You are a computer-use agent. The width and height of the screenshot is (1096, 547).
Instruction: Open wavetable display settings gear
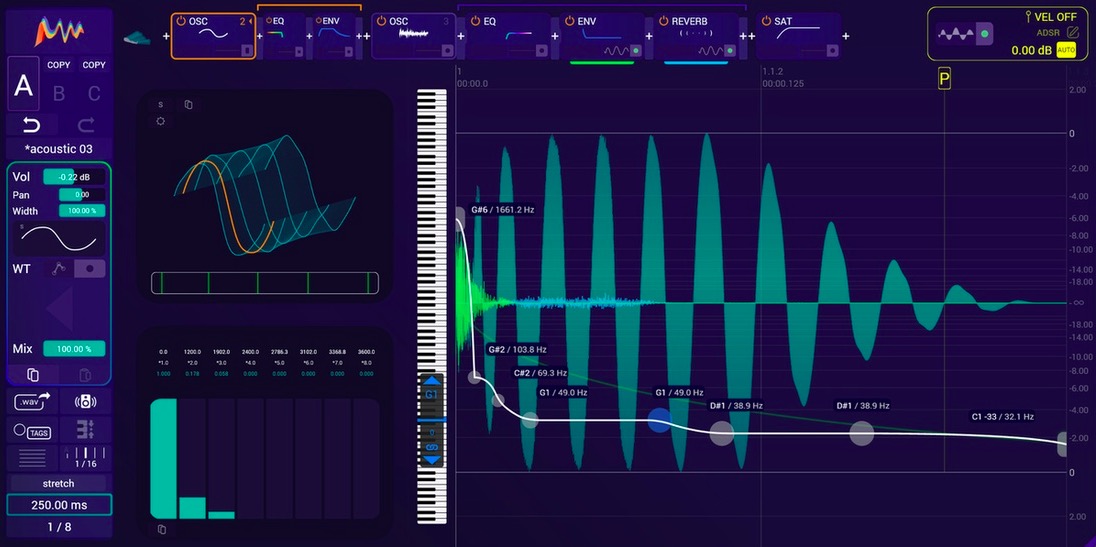(161, 121)
